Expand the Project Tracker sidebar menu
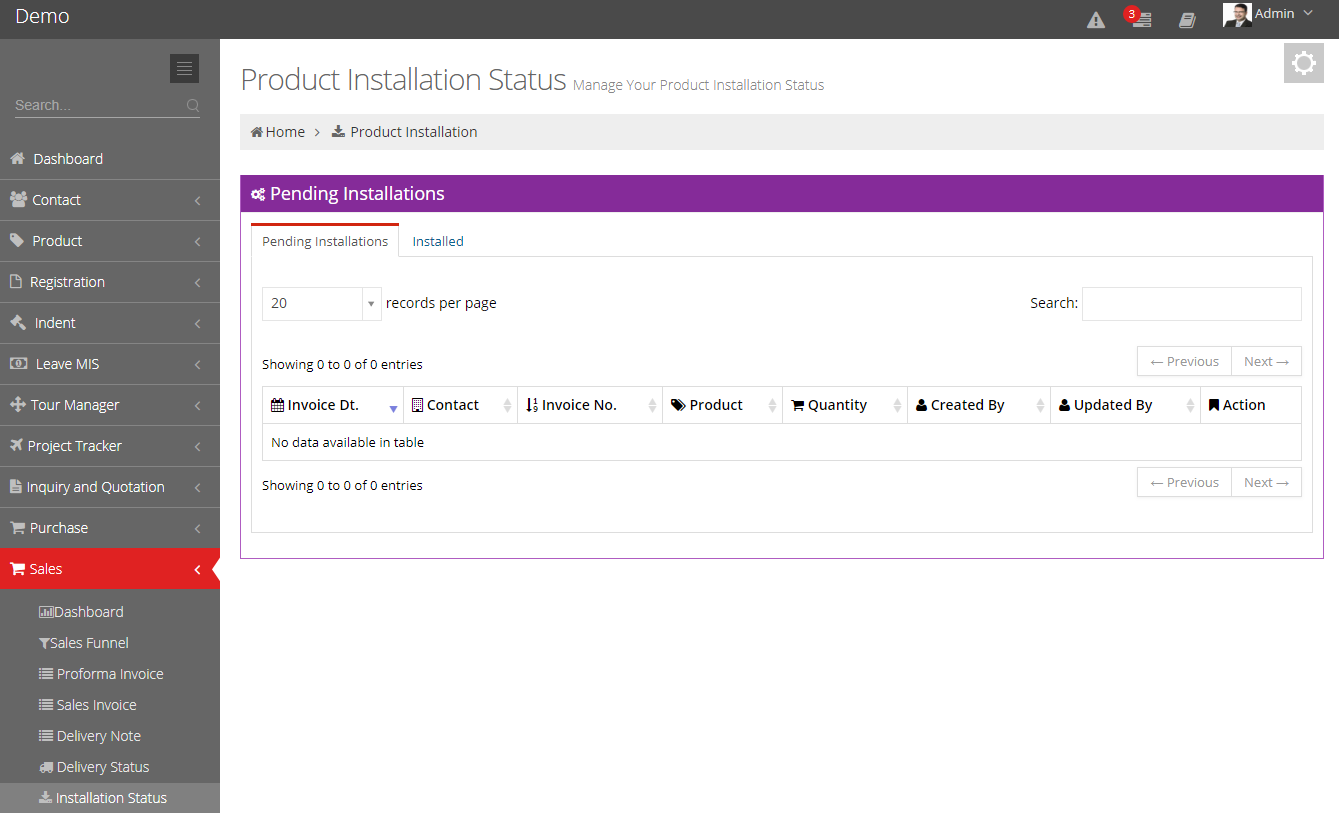 coord(109,446)
